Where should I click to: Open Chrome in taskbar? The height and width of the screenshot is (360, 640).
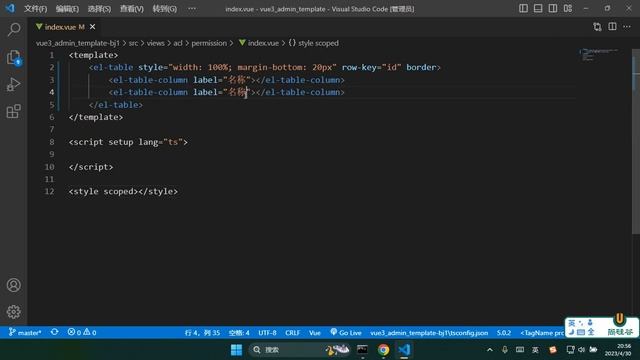[x=383, y=350]
